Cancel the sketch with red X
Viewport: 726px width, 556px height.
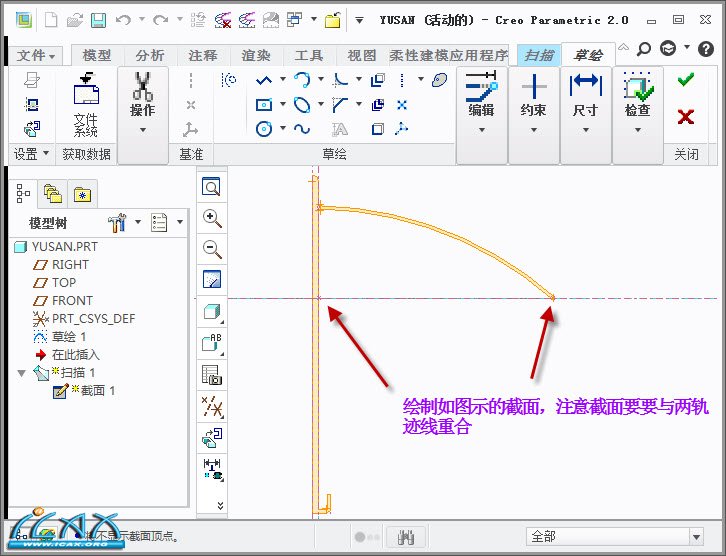[685, 117]
